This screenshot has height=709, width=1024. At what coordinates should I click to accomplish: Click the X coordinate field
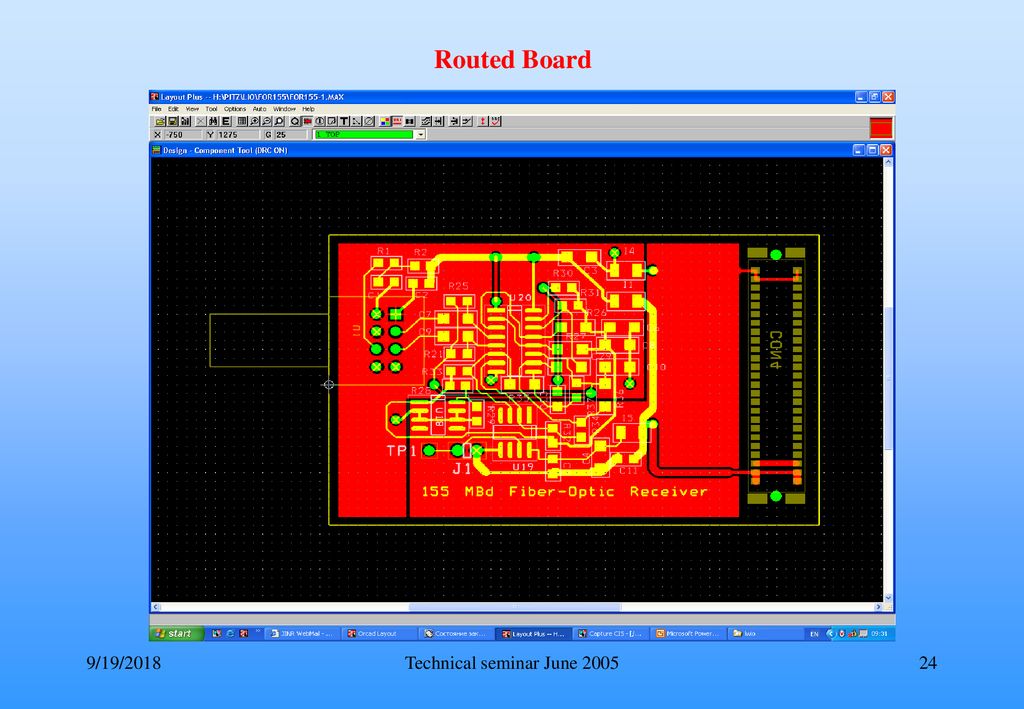tap(182, 134)
